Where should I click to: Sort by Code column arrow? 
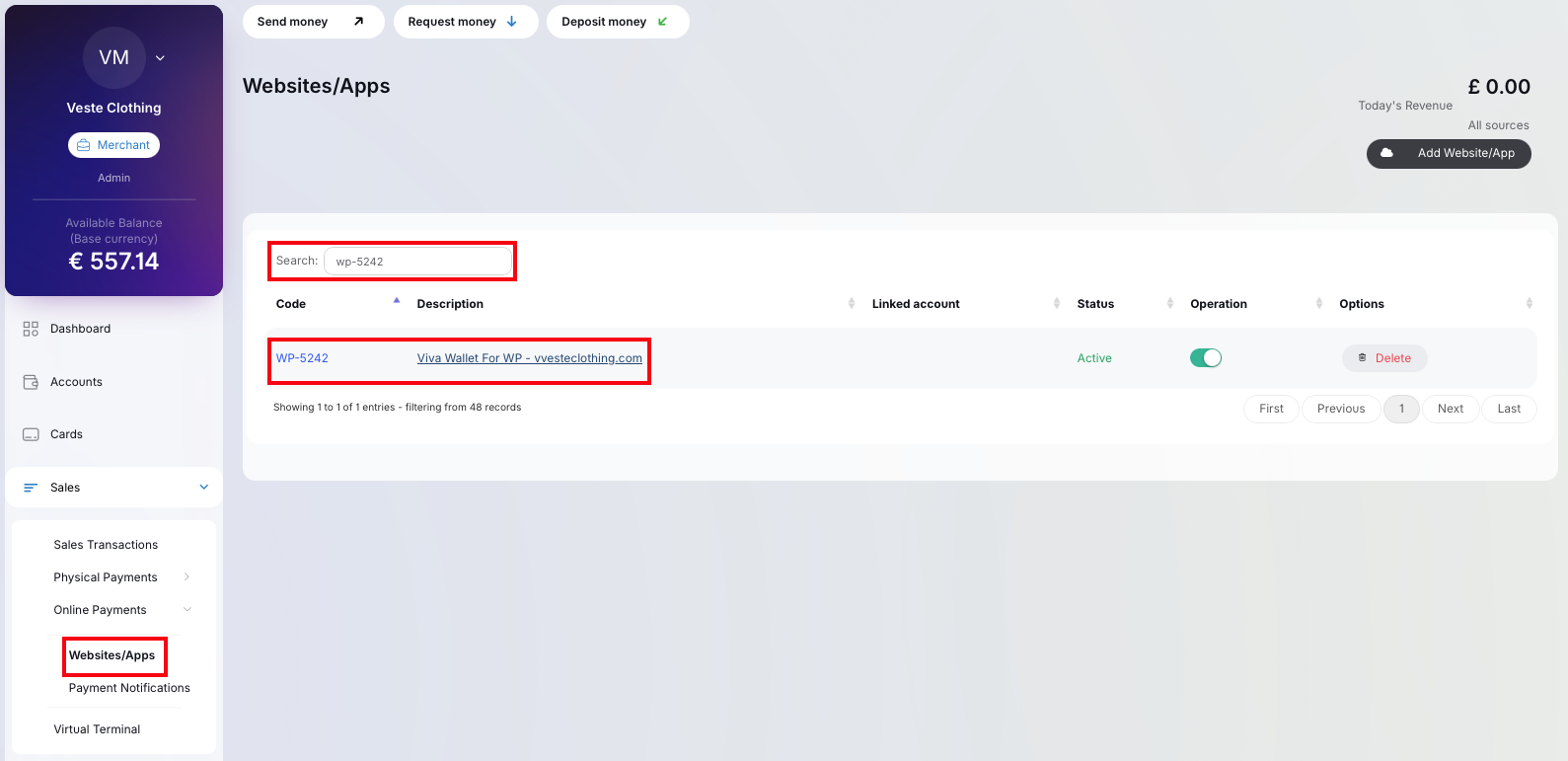[397, 301]
